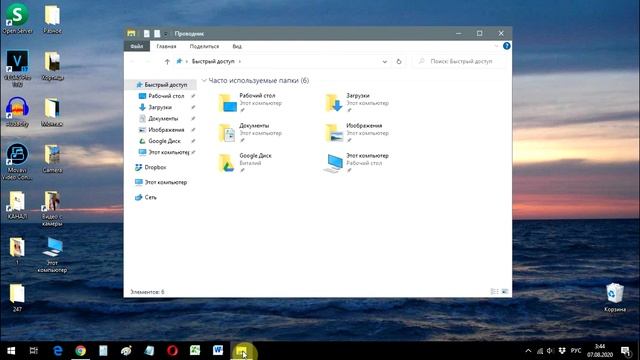
Task: Click the Quick access star icon in address bar
Action: tap(179, 61)
